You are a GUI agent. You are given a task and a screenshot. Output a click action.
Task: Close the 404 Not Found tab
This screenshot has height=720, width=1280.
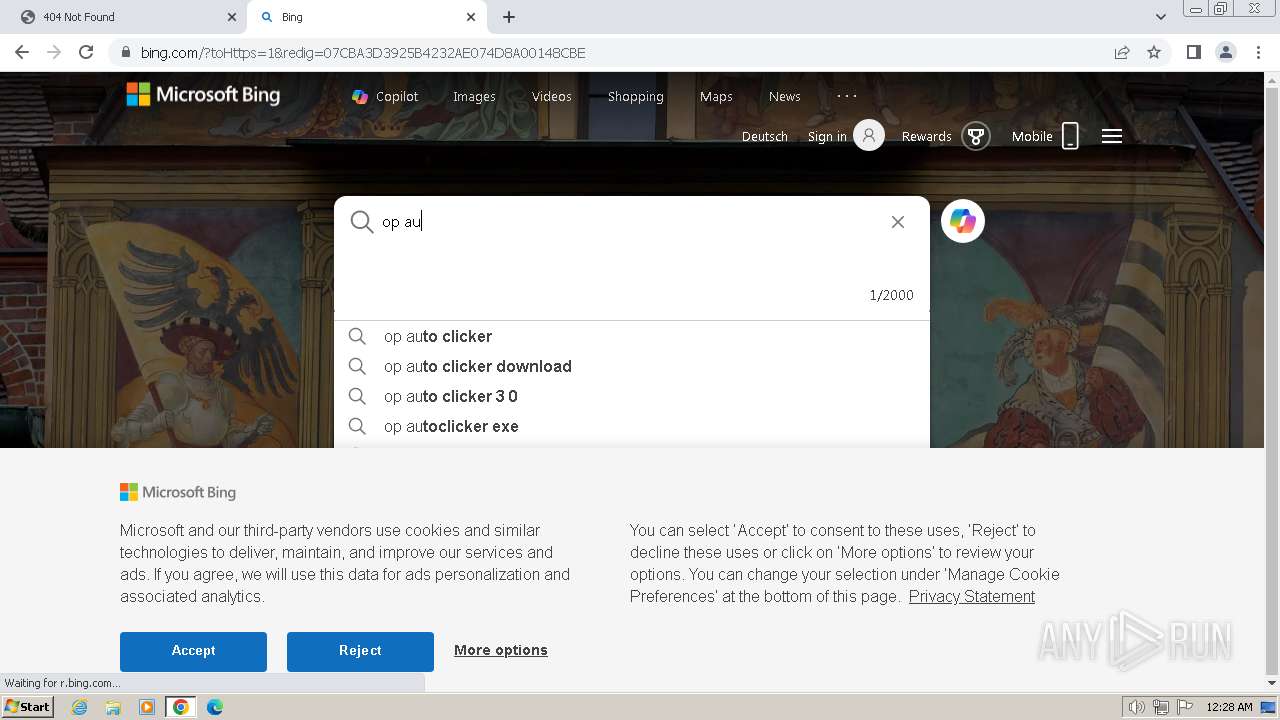point(231,17)
